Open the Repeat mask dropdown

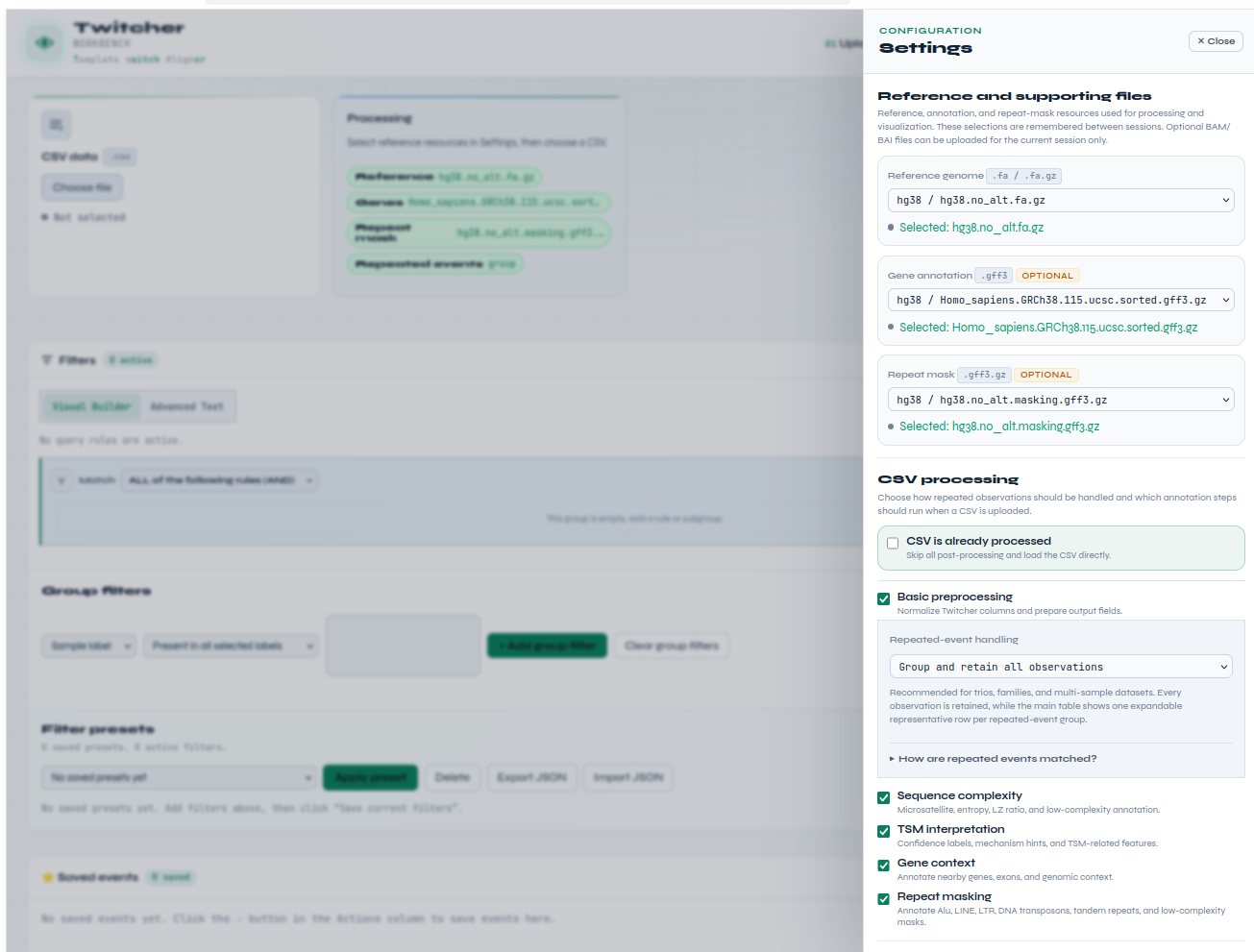(1061, 400)
